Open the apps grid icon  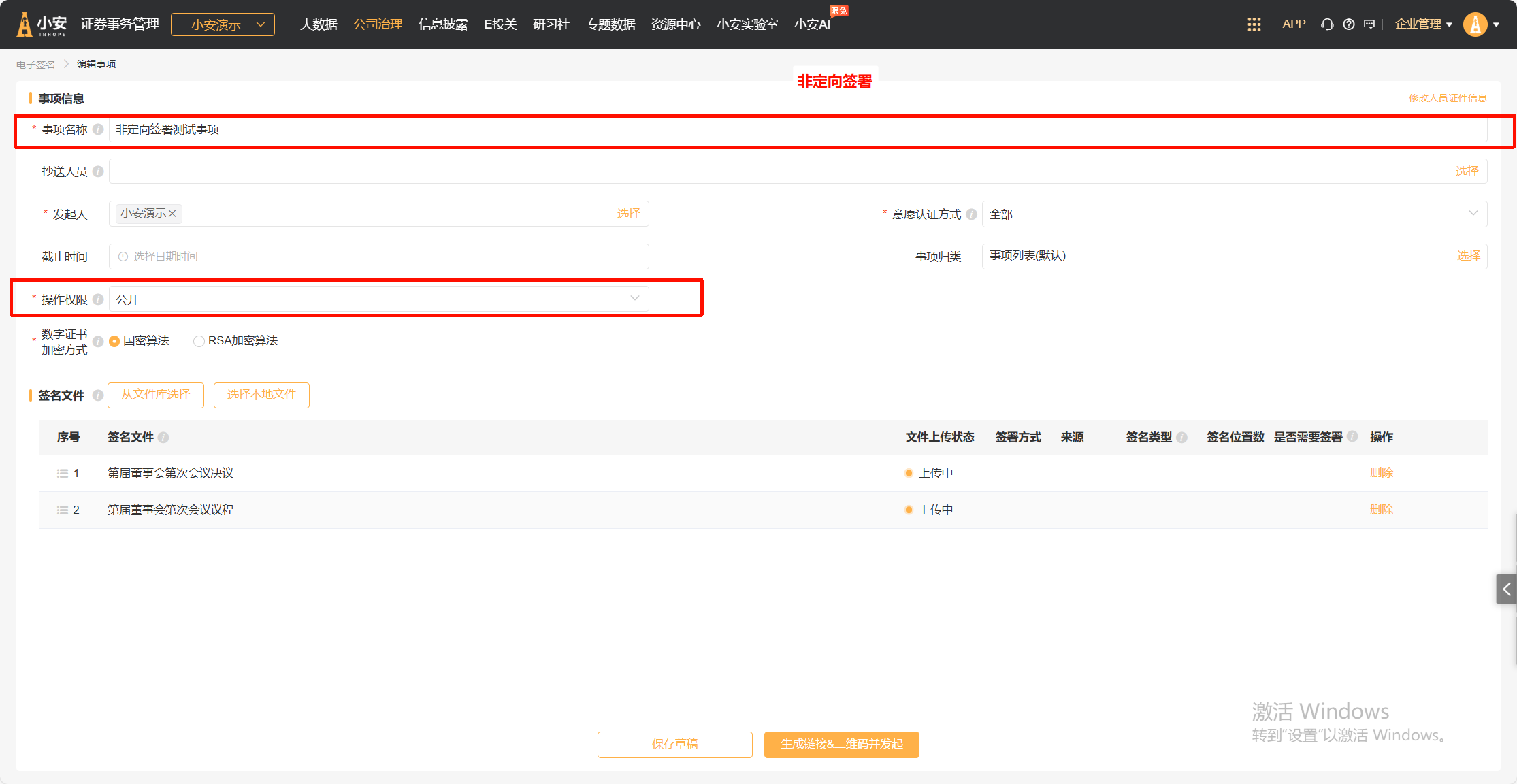tap(1254, 24)
